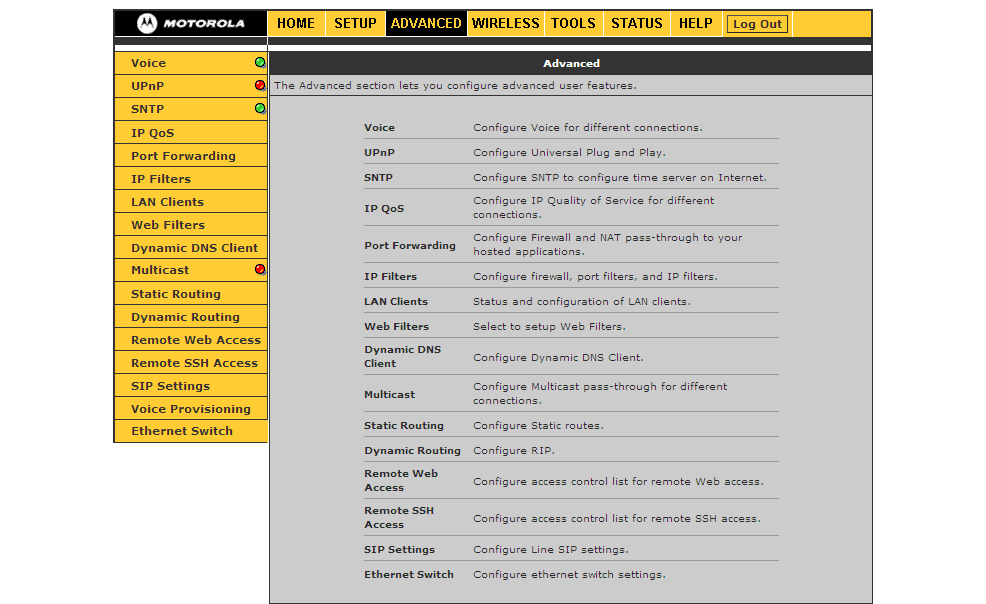The height and width of the screenshot is (604, 986).
Task: Open the TOOLS tab
Action: 573,24
